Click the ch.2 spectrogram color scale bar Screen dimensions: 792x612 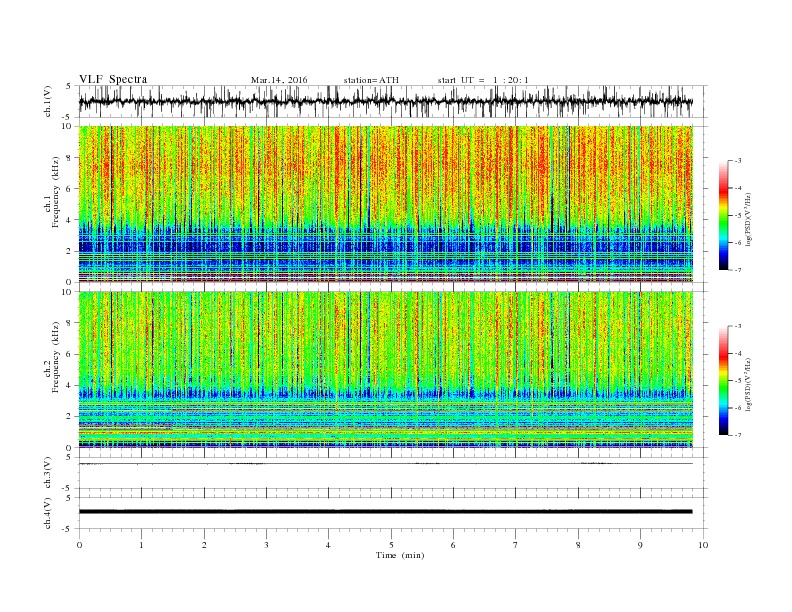tap(723, 380)
